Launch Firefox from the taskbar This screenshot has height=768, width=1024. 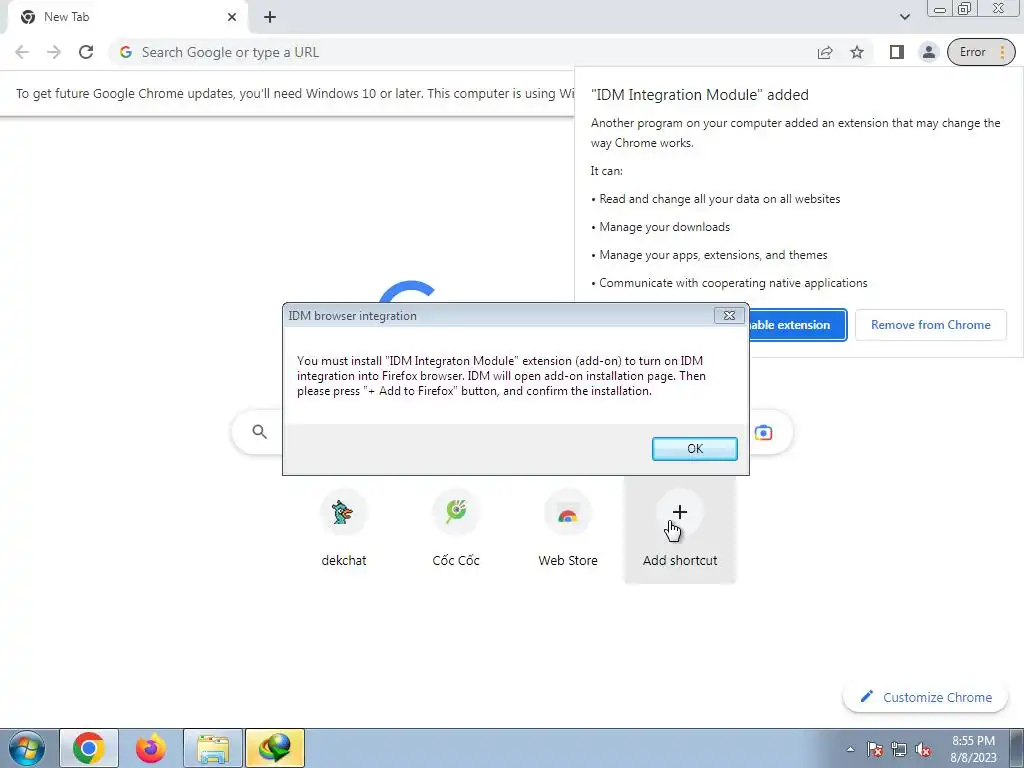click(150, 748)
